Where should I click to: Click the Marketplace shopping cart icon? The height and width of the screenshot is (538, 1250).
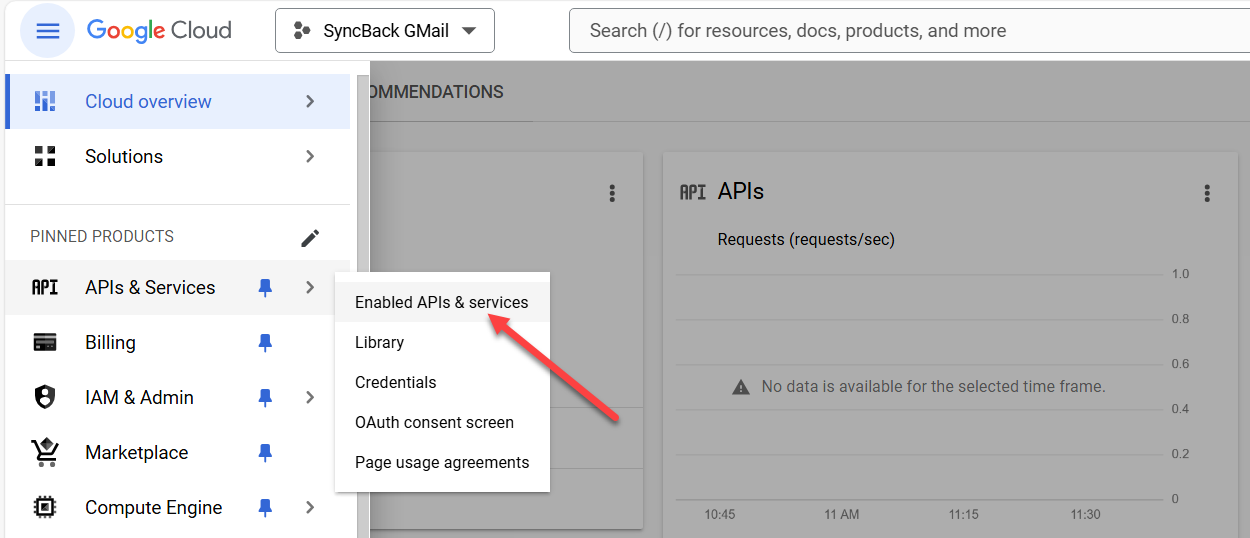coord(45,452)
